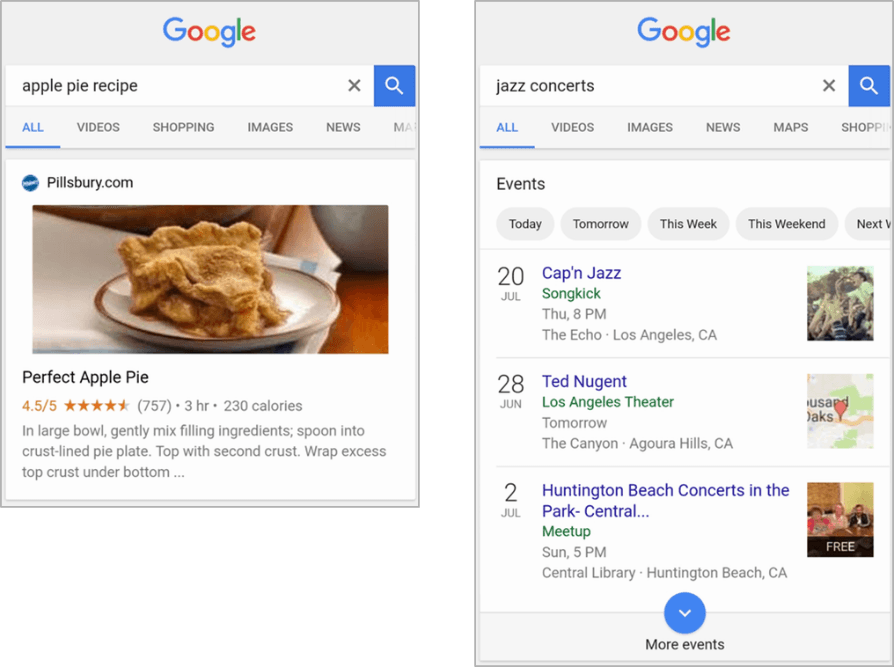The height and width of the screenshot is (667, 894).
Task: Click the Google logo above apple pie search
Action: (x=209, y=32)
